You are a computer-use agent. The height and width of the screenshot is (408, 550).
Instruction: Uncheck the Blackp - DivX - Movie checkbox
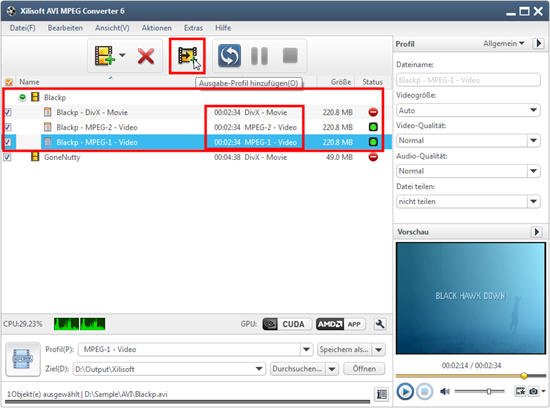tap(8, 112)
